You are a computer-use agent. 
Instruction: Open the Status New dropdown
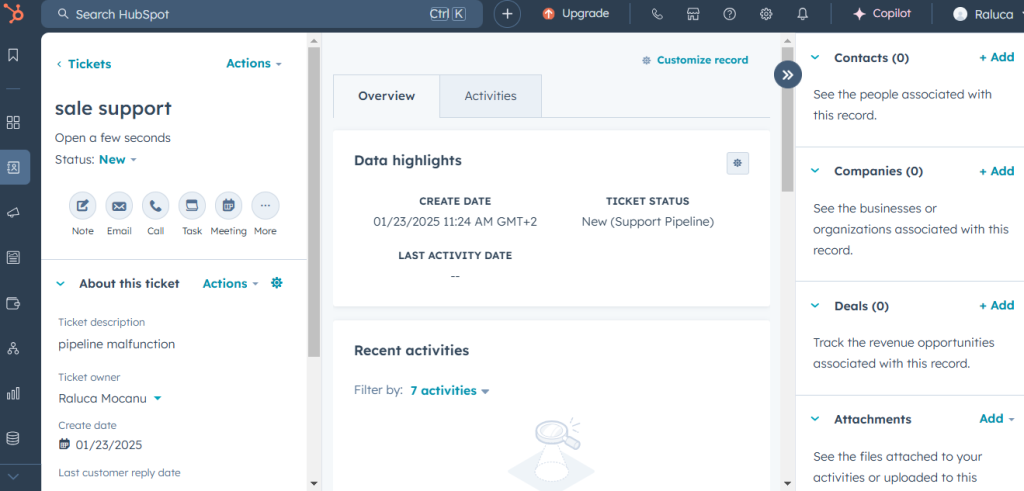point(118,159)
